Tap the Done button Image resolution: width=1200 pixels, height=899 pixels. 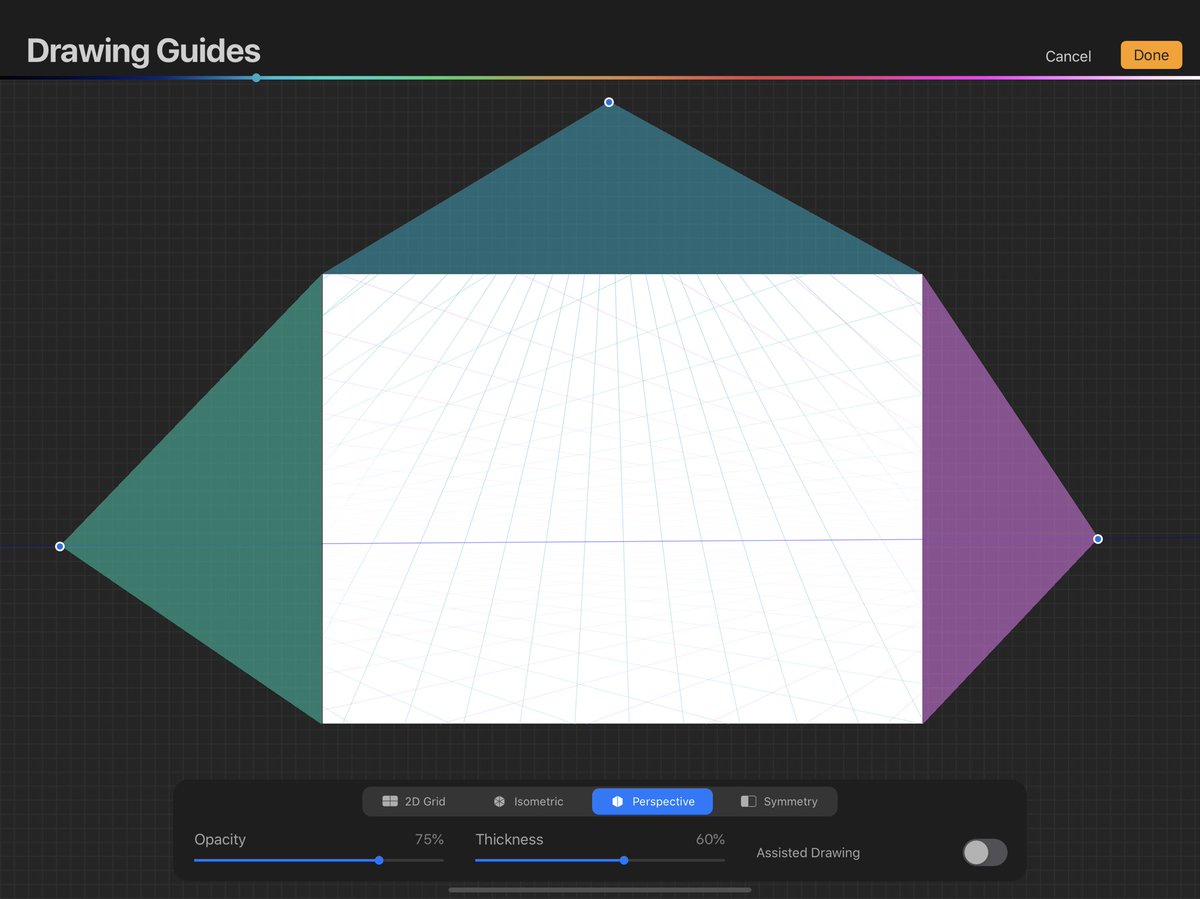coord(1151,55)
